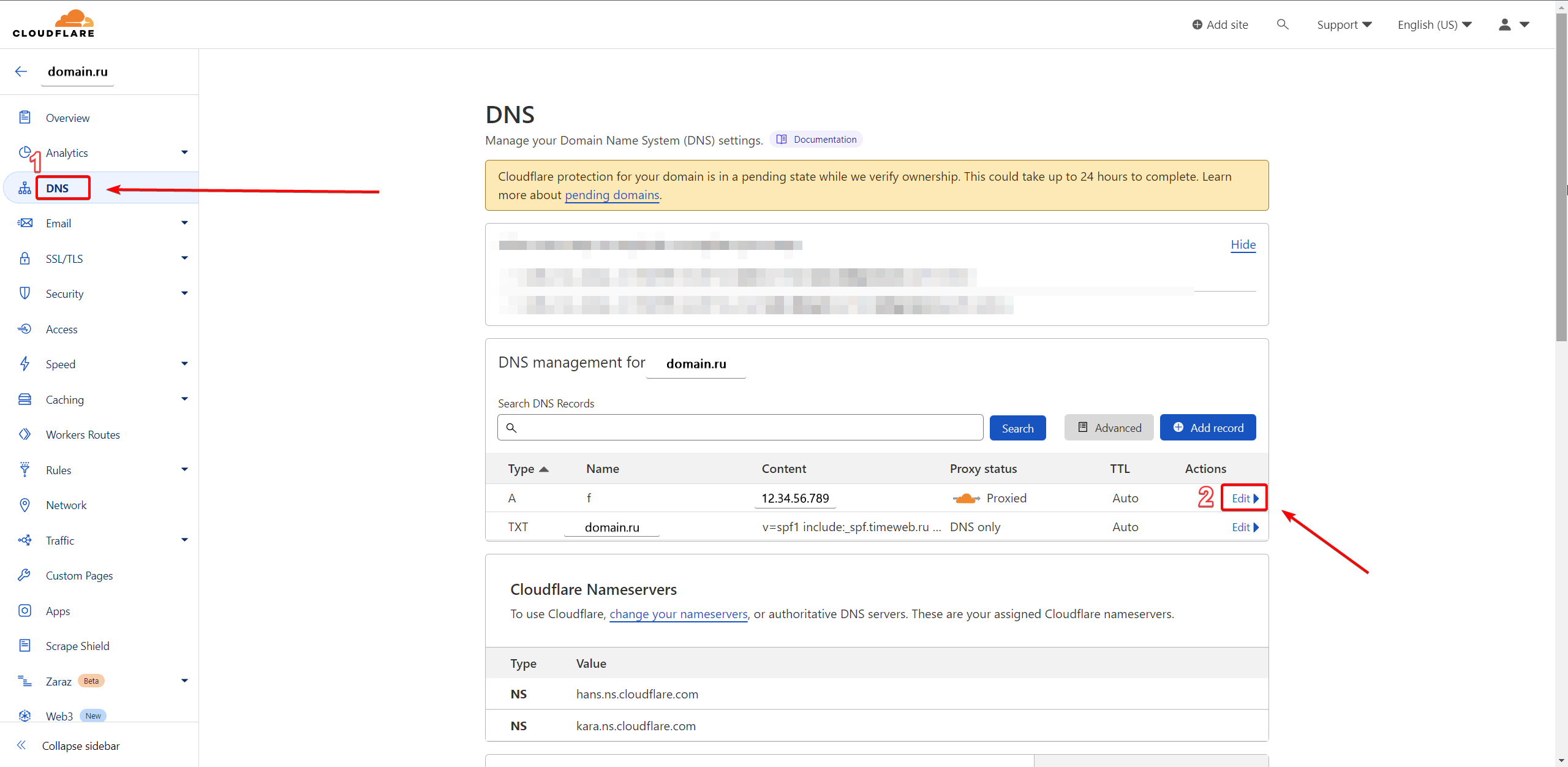Open the DNS section in sidebar
The height and width of the screenshot is (767, 1568).
58,188
